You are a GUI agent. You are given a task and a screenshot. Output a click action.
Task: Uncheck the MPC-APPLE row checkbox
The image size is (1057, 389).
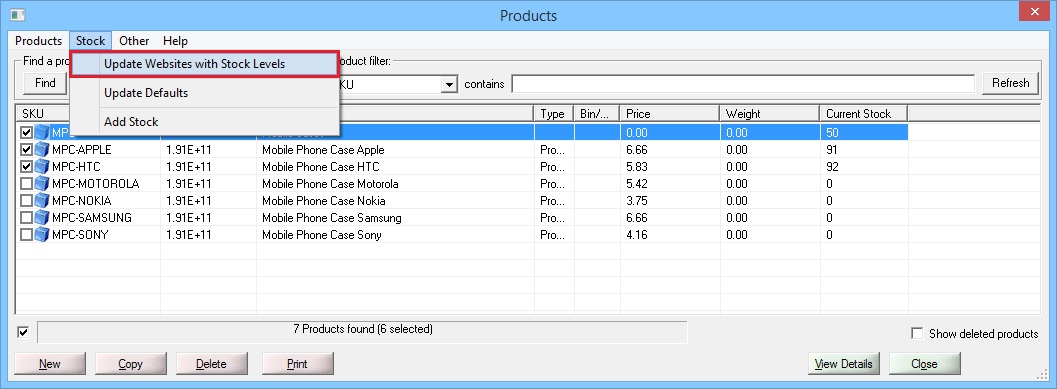[26, 150]
